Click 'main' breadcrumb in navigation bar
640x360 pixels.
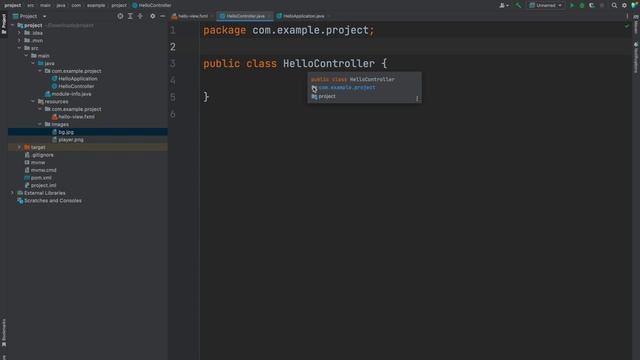45,5
